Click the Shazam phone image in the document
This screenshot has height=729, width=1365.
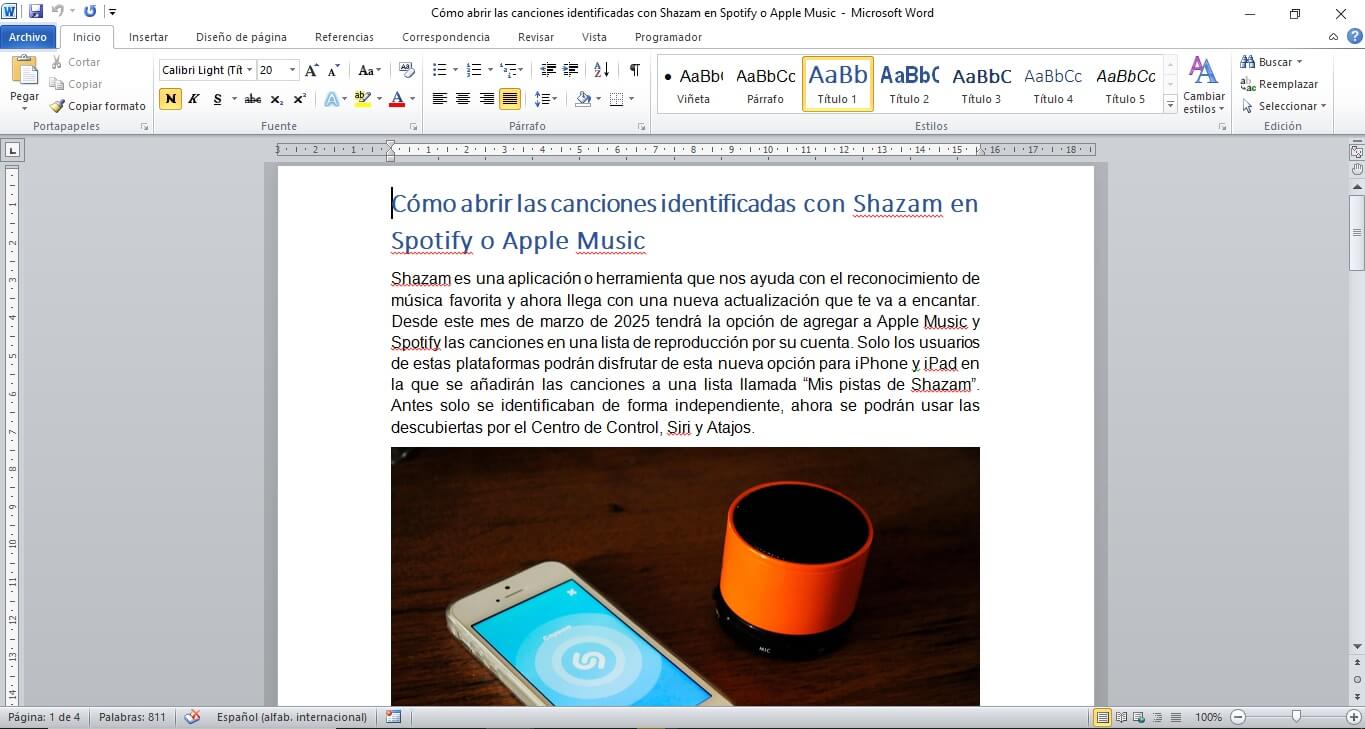click(x=685, y=576)
